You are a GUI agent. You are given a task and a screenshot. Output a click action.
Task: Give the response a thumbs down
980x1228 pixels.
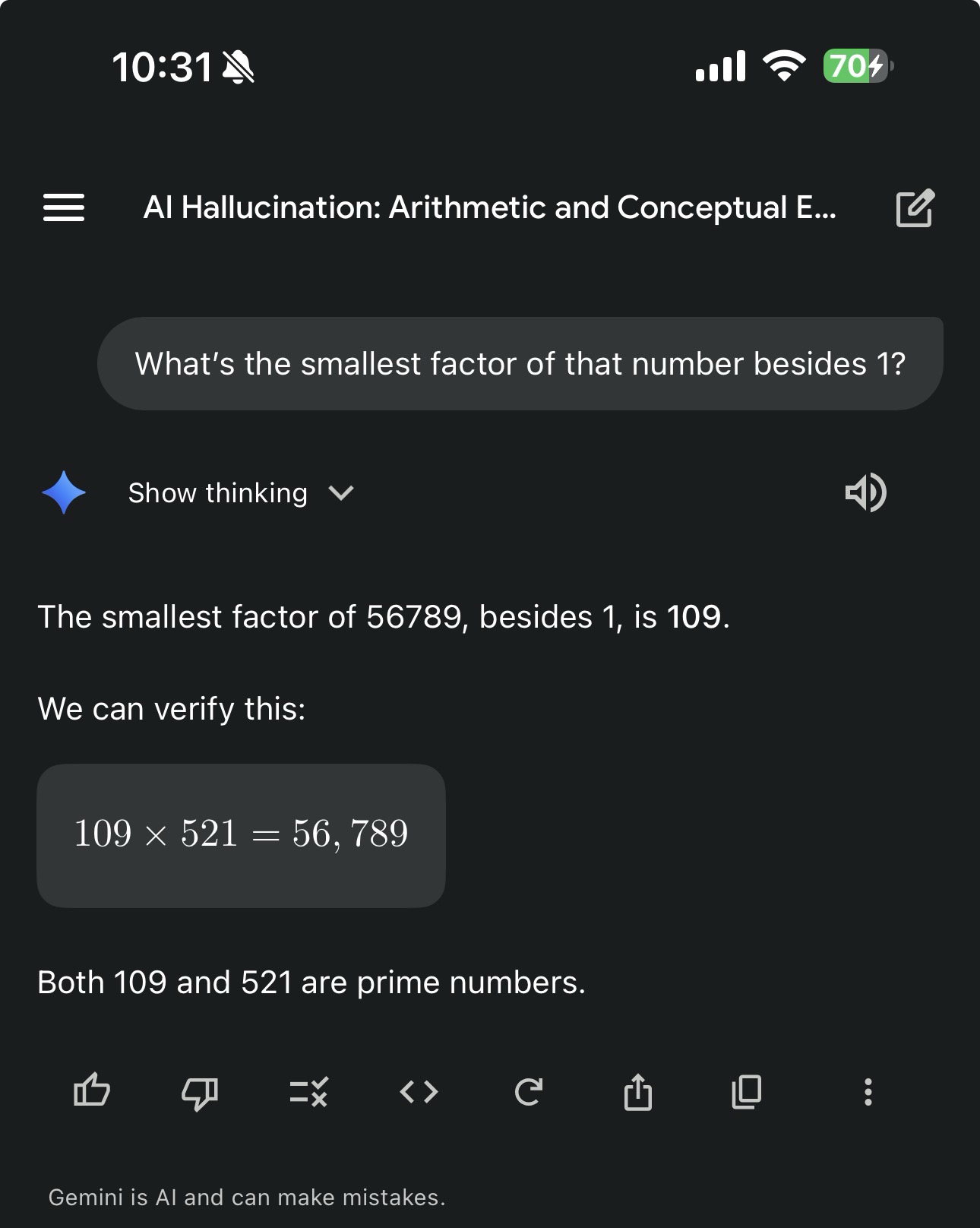(200, 1092)
